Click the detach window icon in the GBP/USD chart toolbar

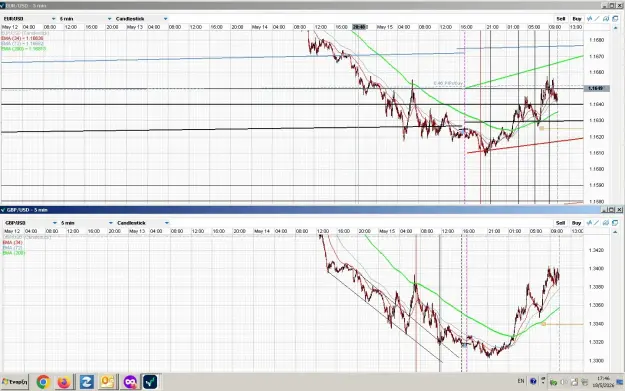tap(615, 223)
